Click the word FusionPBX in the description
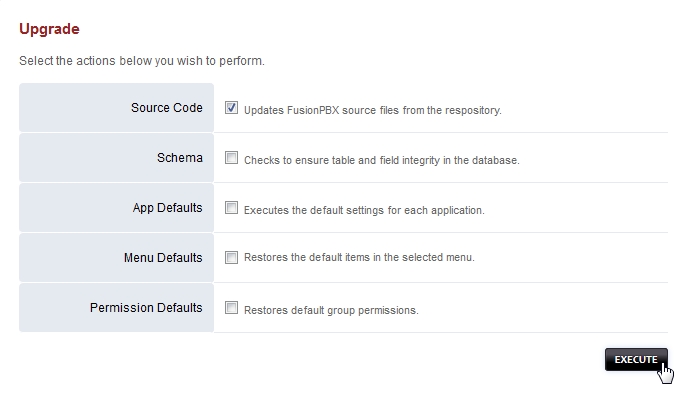The height and width of the screenshot is (418, 686). click(310, 110)
